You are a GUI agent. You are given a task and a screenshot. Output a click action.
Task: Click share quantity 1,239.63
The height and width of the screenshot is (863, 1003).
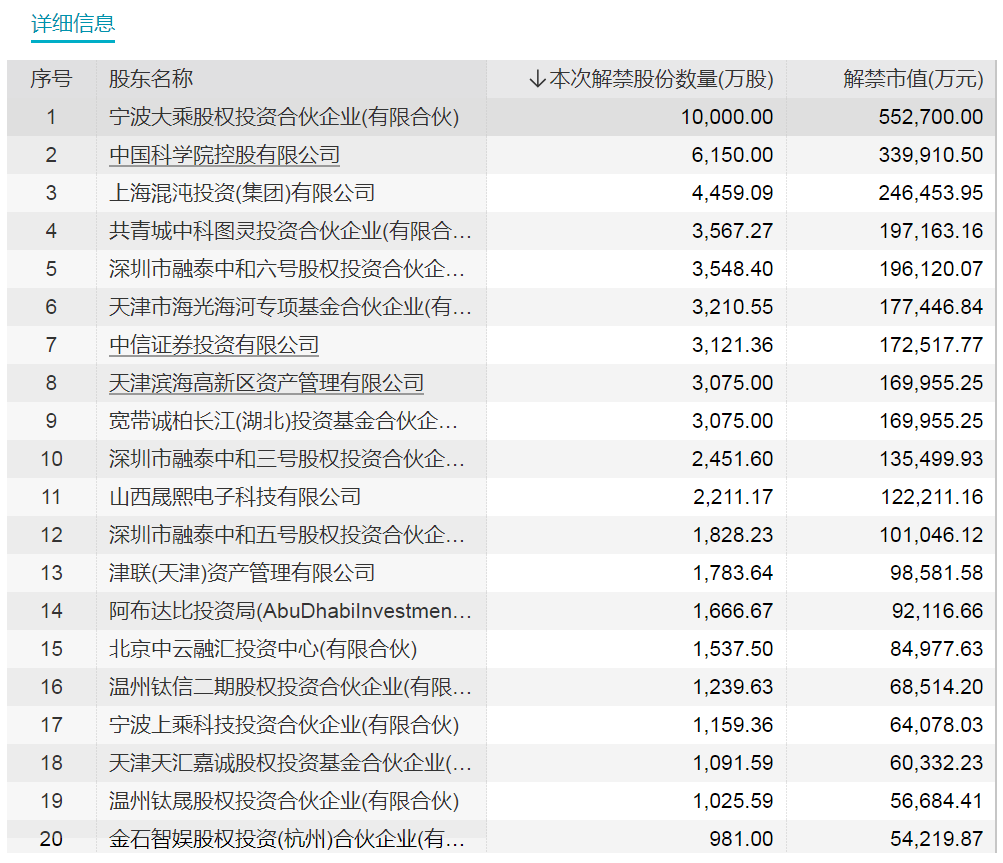733,687
